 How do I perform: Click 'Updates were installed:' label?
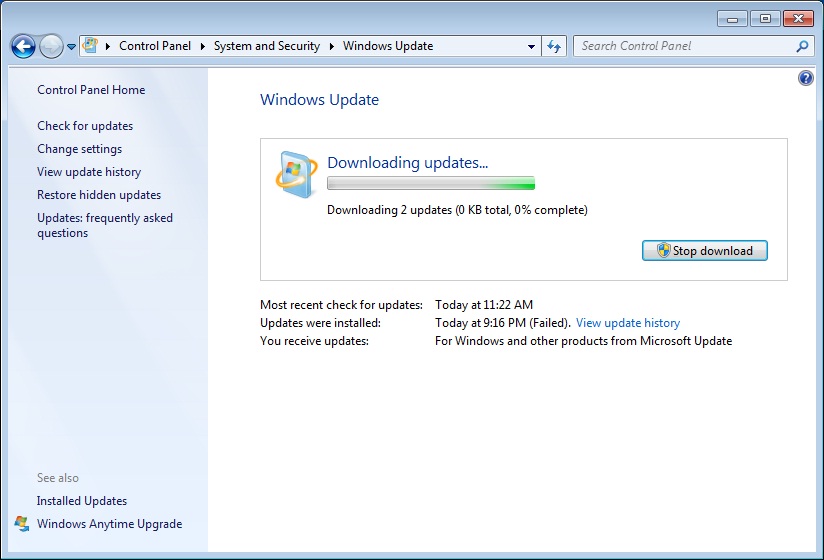click(x=320, y=323)
